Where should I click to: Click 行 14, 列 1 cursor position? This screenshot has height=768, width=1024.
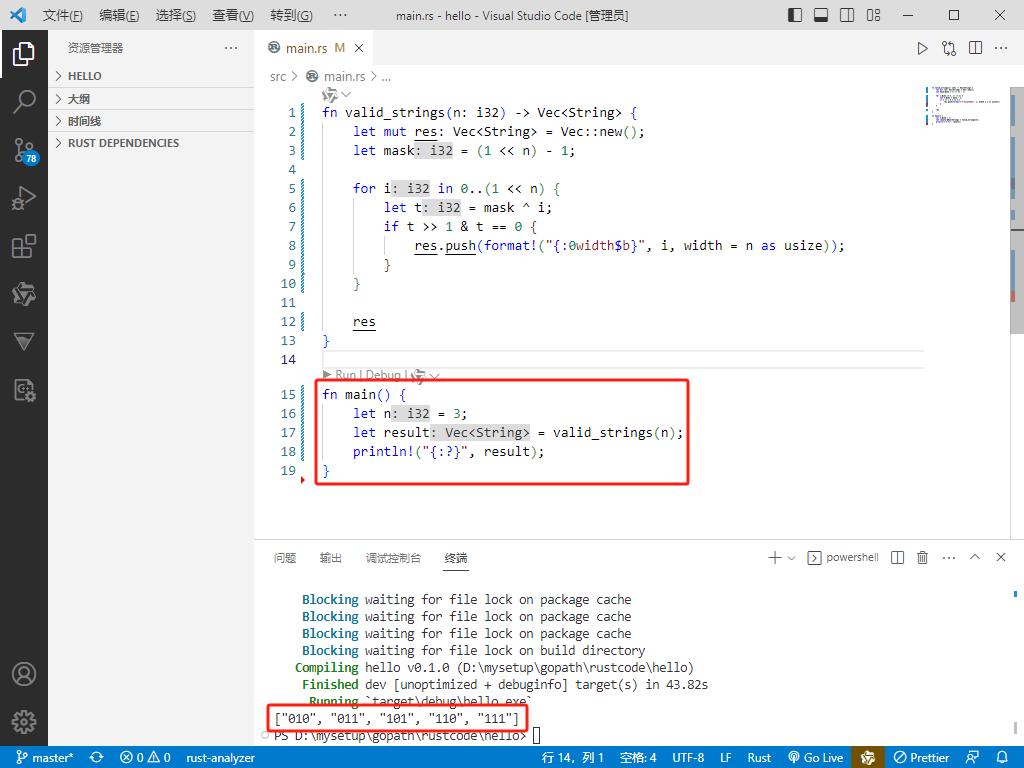(x=573, y=758)
